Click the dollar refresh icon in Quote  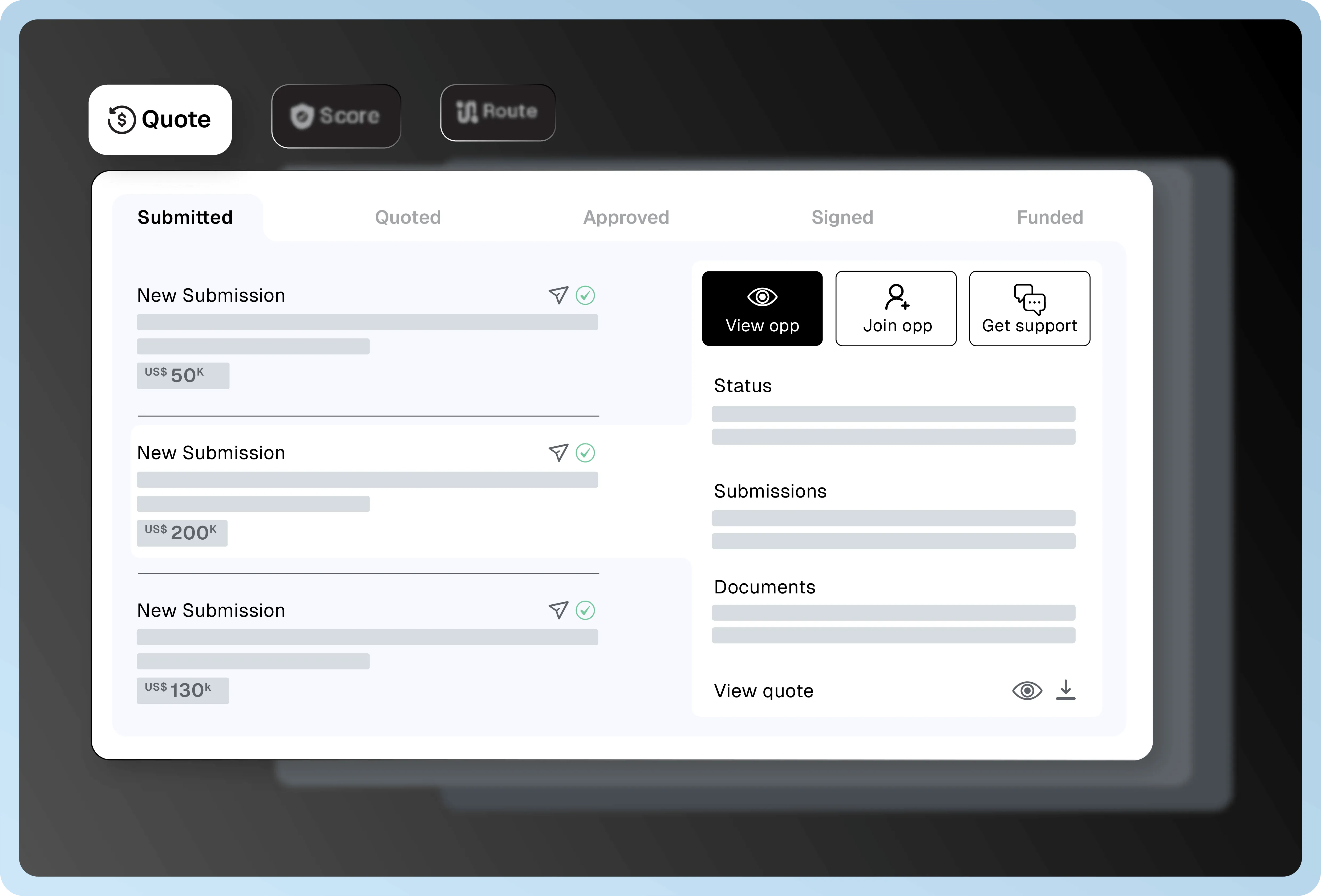coord(122,120)
